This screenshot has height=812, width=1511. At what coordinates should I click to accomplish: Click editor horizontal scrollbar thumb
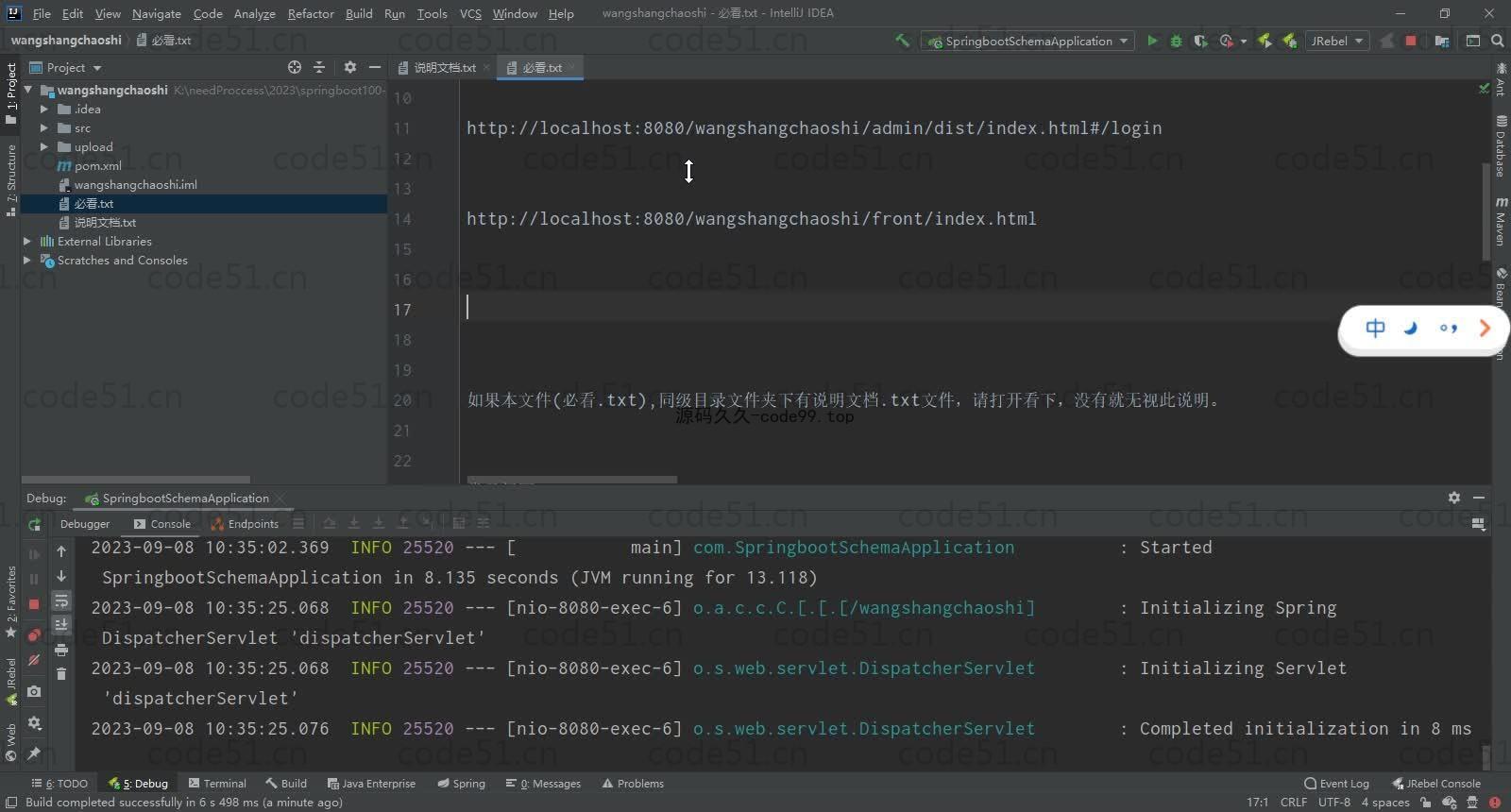tap(572, 480)
